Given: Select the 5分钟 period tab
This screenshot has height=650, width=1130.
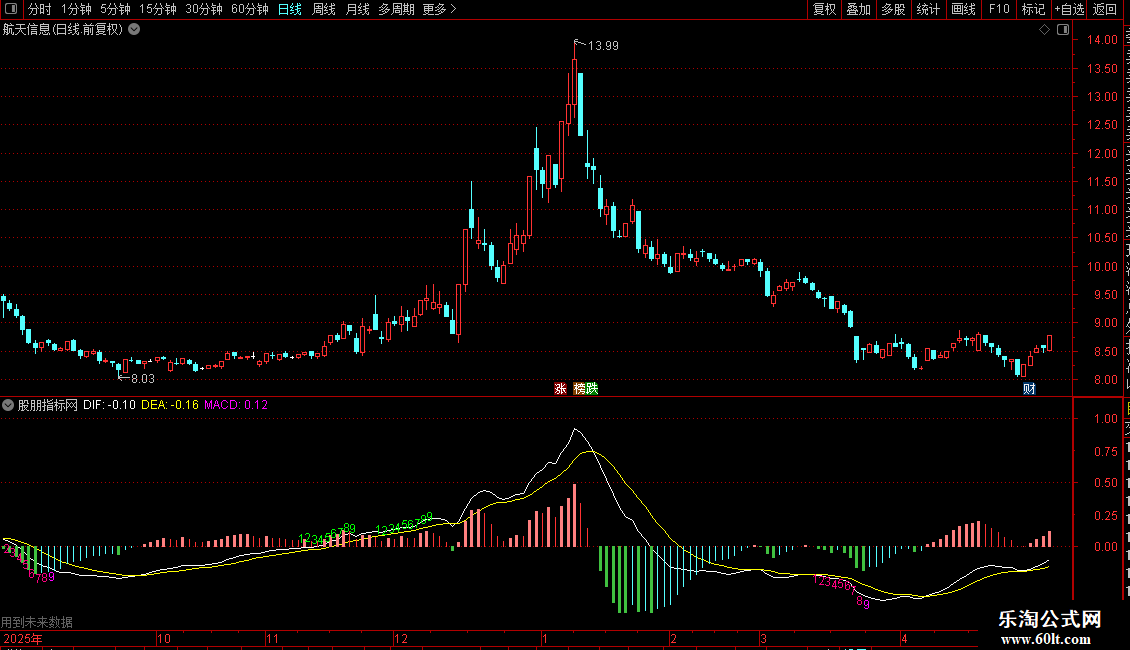Looking at the screenshot, I should (x=115, y=9).
